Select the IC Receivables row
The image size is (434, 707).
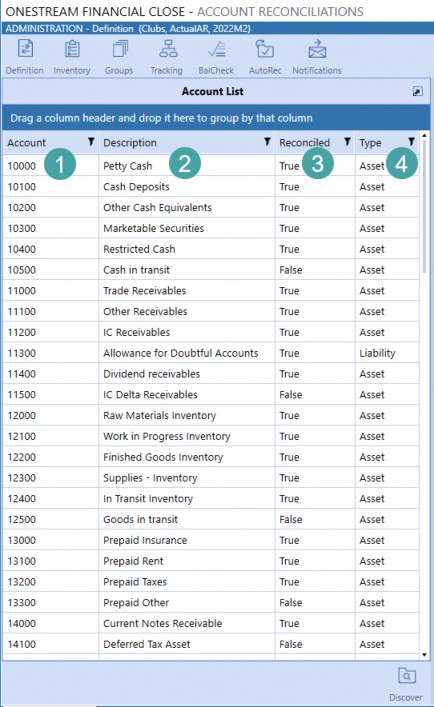(x=211, y=332)
